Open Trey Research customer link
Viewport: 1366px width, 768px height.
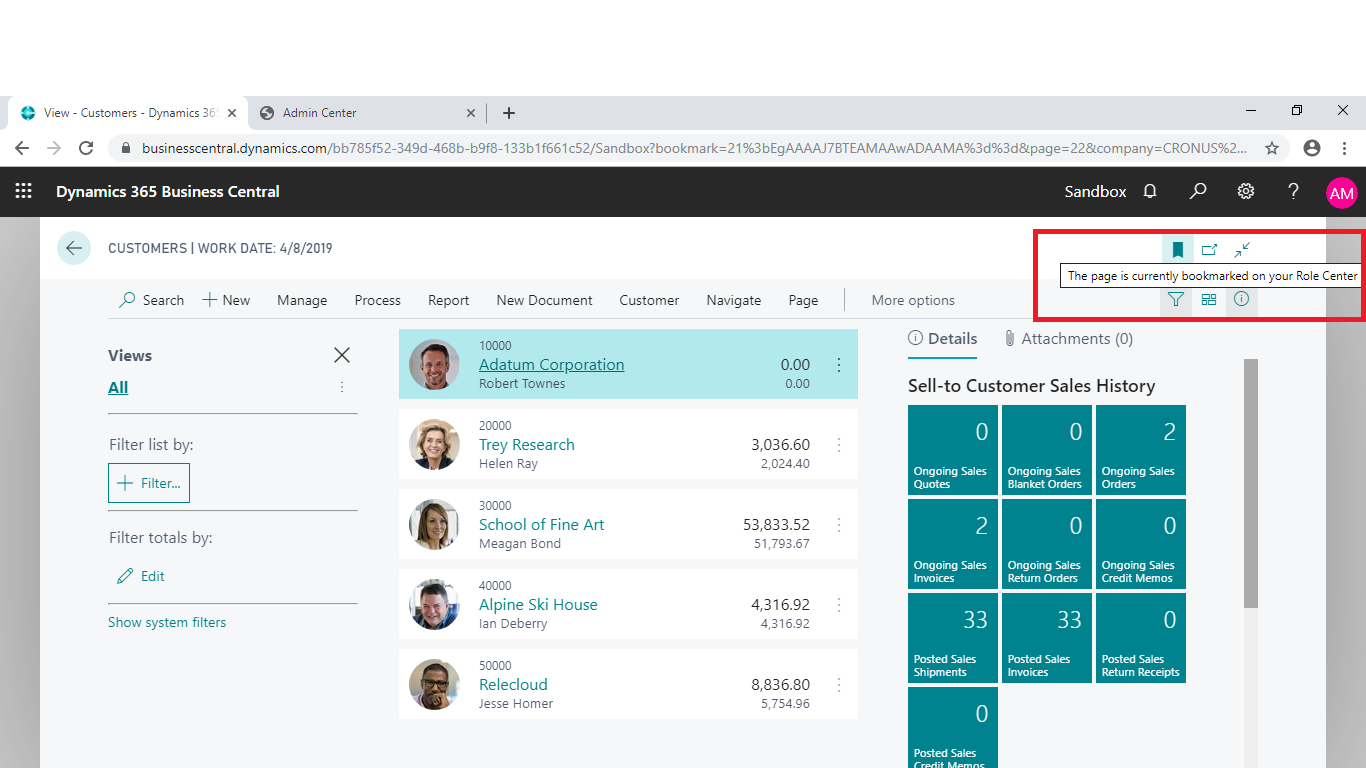click(527, 445)
